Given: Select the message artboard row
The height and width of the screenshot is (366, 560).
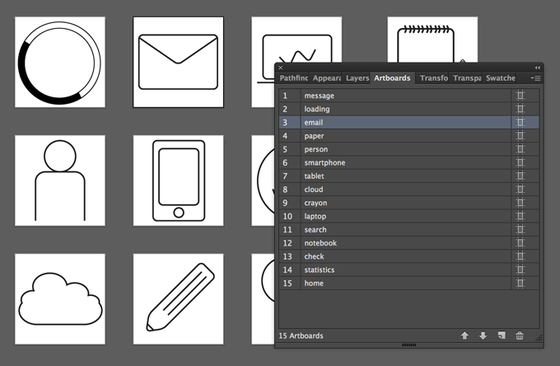Looking at the screenshot, I should click(x=409, y=95).
